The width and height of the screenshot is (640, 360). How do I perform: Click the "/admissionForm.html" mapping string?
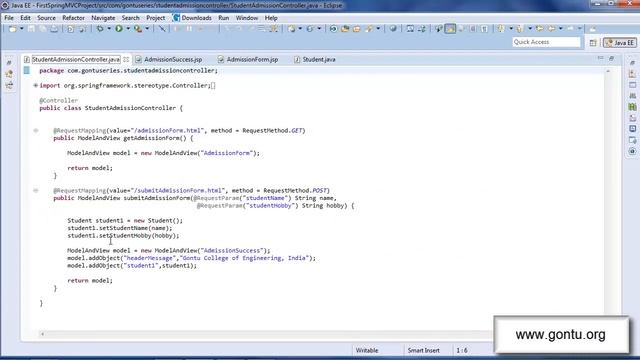coord(167,131)
